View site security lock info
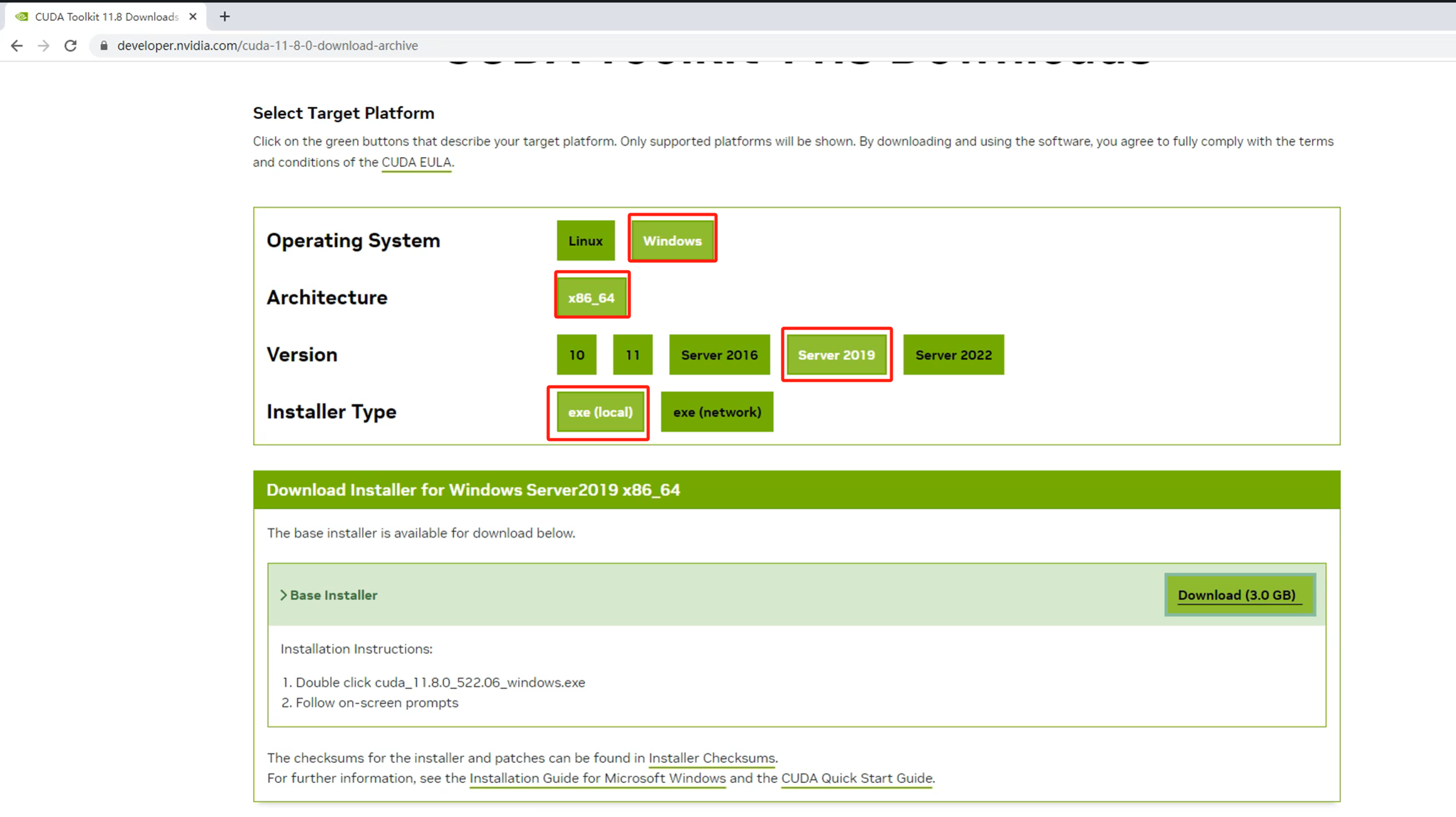 104,45
